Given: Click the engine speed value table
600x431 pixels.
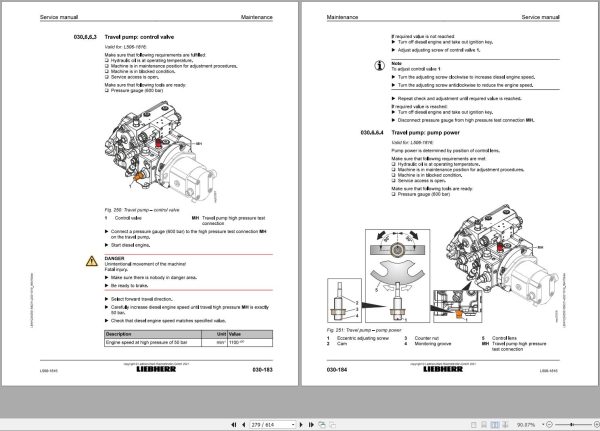Looking at the screenshot, I should (x=188, y=338).
